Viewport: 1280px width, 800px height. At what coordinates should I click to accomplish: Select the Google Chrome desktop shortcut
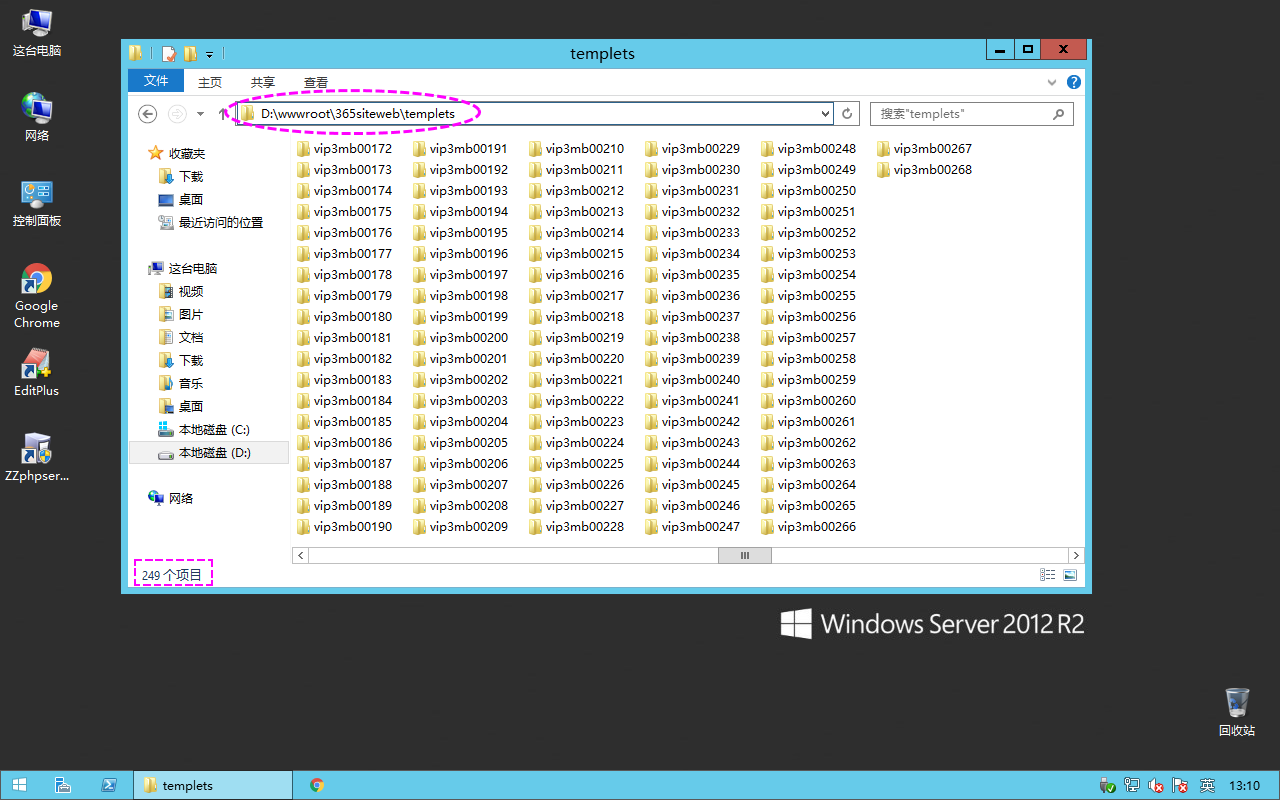[37, 296]
